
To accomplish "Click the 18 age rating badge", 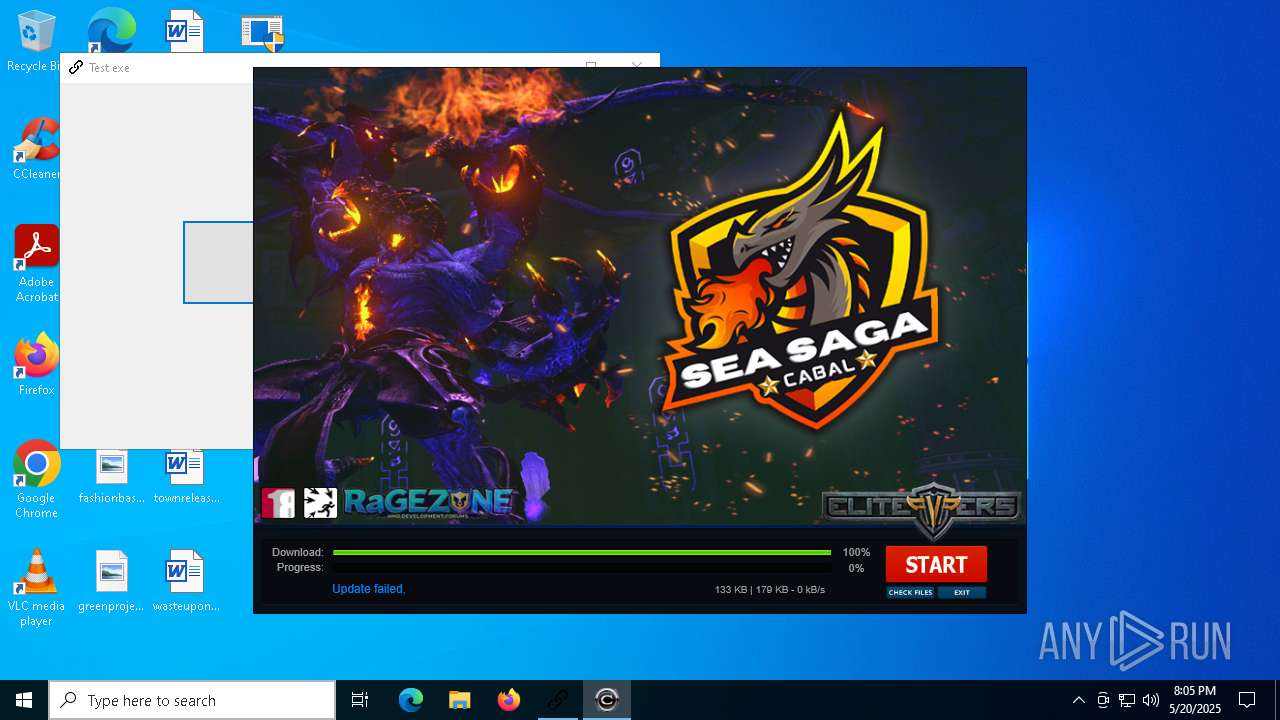I will [278, 502].
